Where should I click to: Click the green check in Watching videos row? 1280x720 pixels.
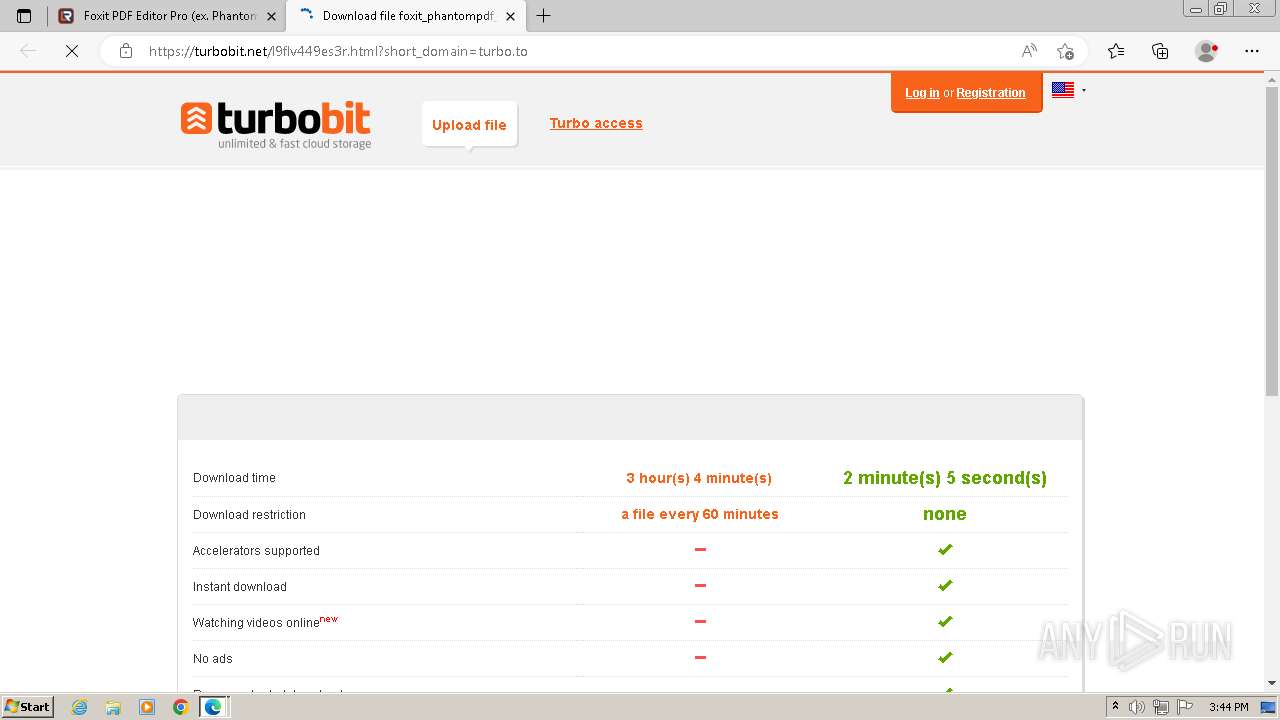coord(945,621)
